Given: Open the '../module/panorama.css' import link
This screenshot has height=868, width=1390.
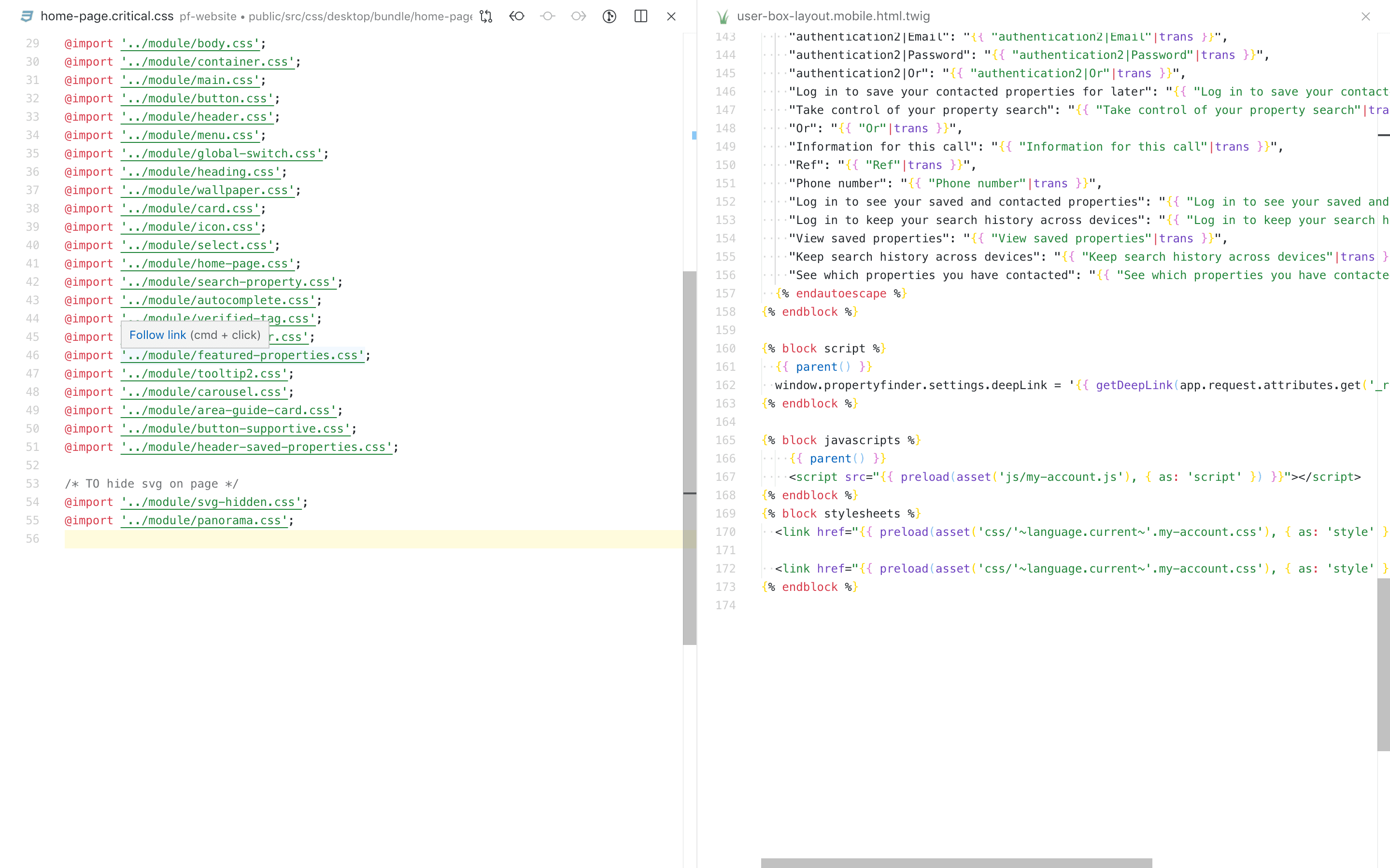Looking at the screenshot, I should click(x=204, y=520).
